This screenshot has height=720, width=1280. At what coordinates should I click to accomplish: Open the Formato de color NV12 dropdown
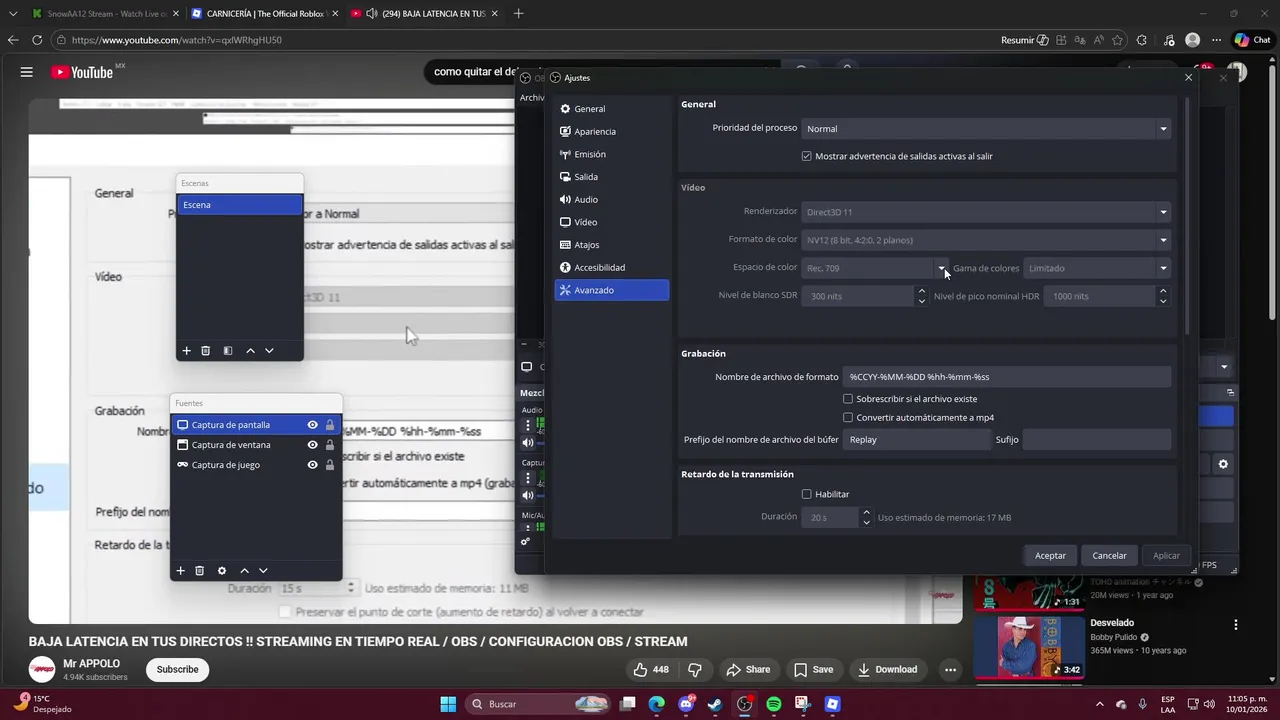(x=986, y=240)
